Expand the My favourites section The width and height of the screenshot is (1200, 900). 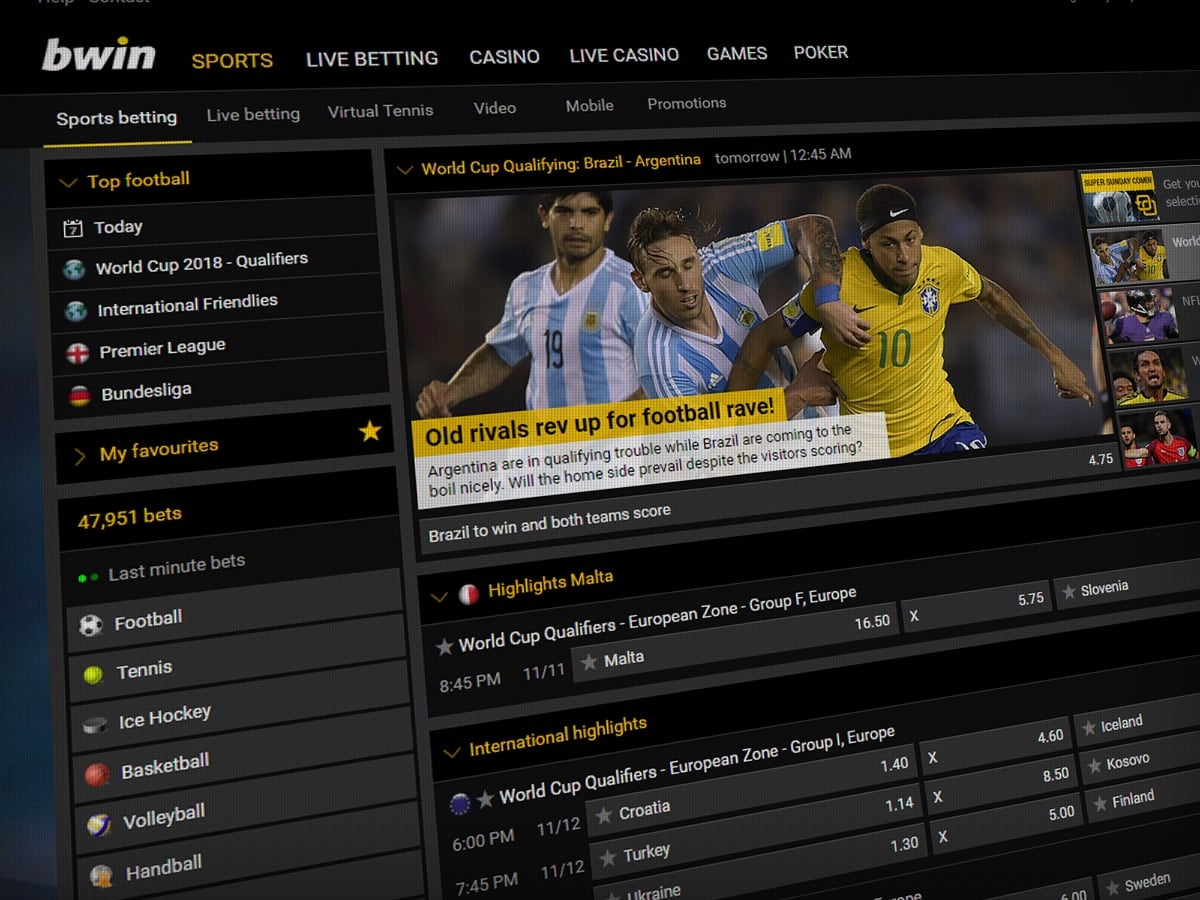click(x=80, y=456)
